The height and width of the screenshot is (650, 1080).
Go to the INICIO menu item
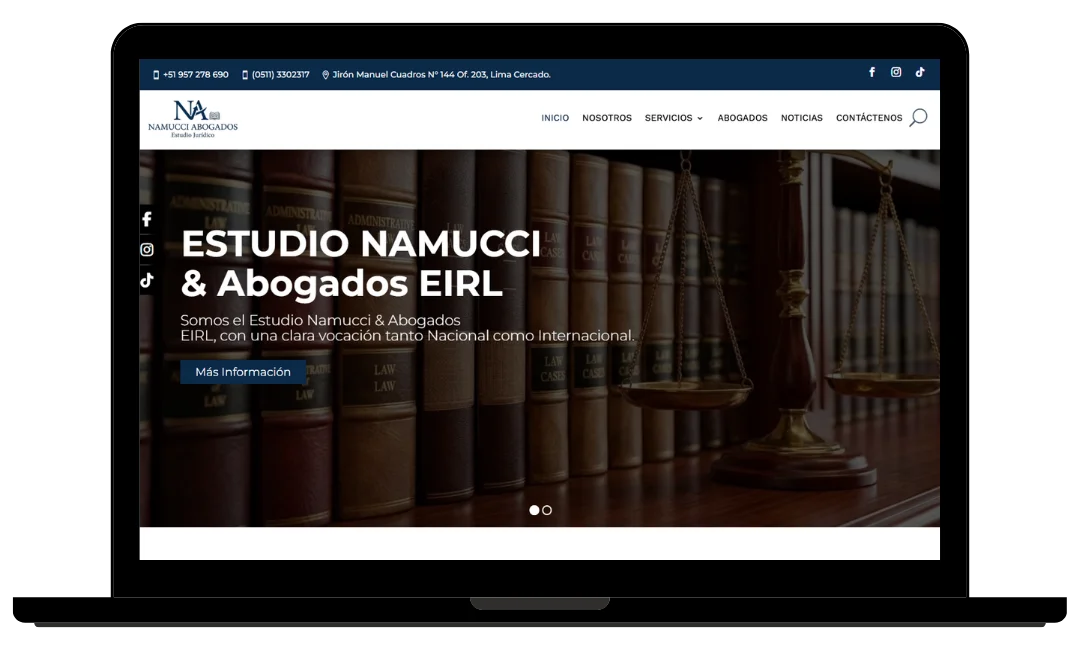tap(555, 118)
